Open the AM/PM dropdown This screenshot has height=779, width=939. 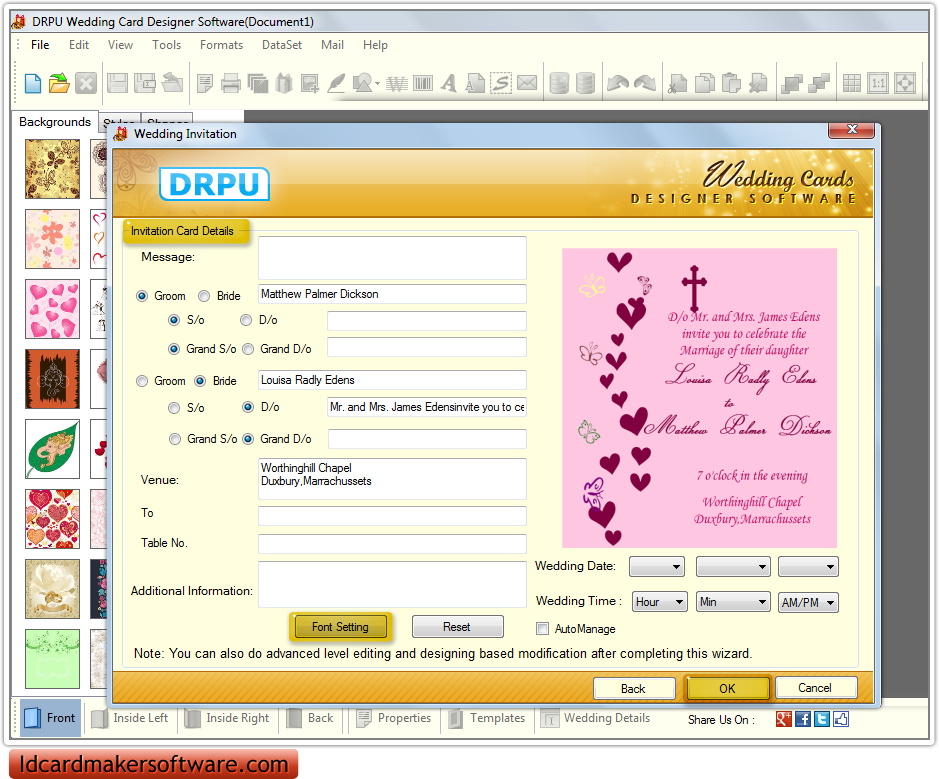[x=808, y=602]
